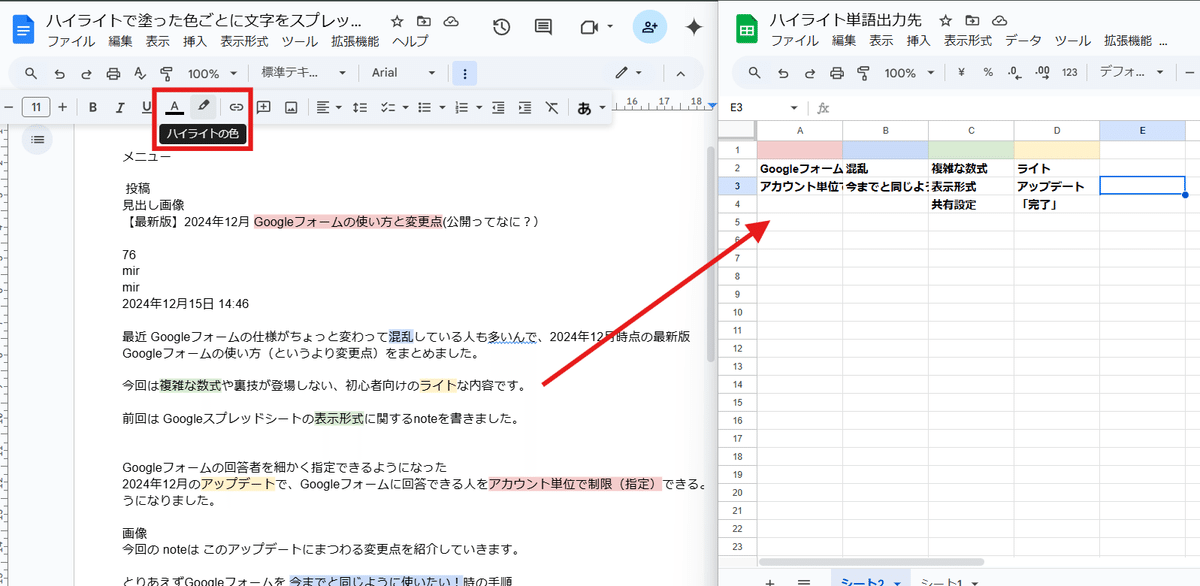1200x586 pixels.
Task: Click the Docs highlight color pen icon
Action: (x=203, y=106)
